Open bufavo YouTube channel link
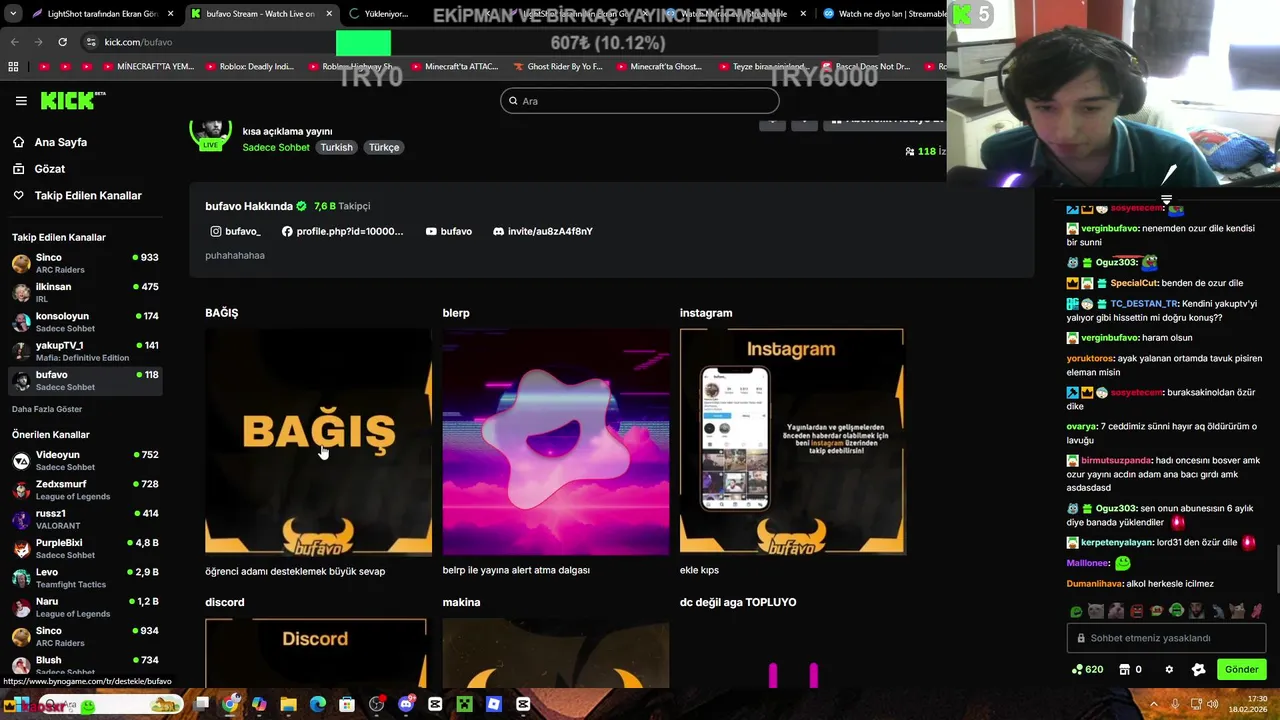Image resolution: width=1280 pixels, height=720 pixels. click(x=448, y=231)
